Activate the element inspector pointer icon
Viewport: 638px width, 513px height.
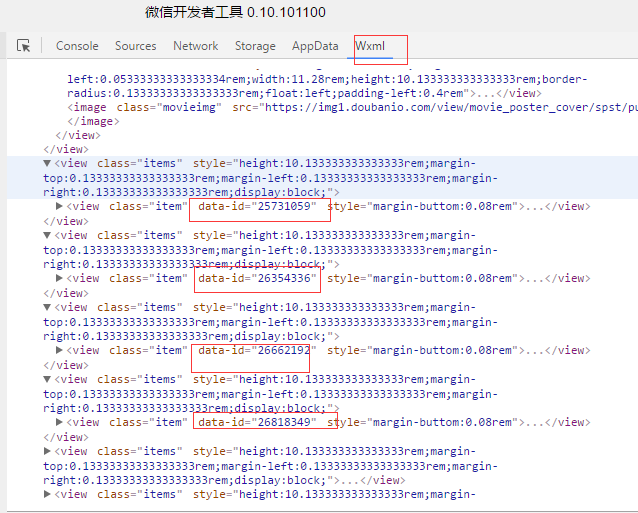(x=24, y=46)
